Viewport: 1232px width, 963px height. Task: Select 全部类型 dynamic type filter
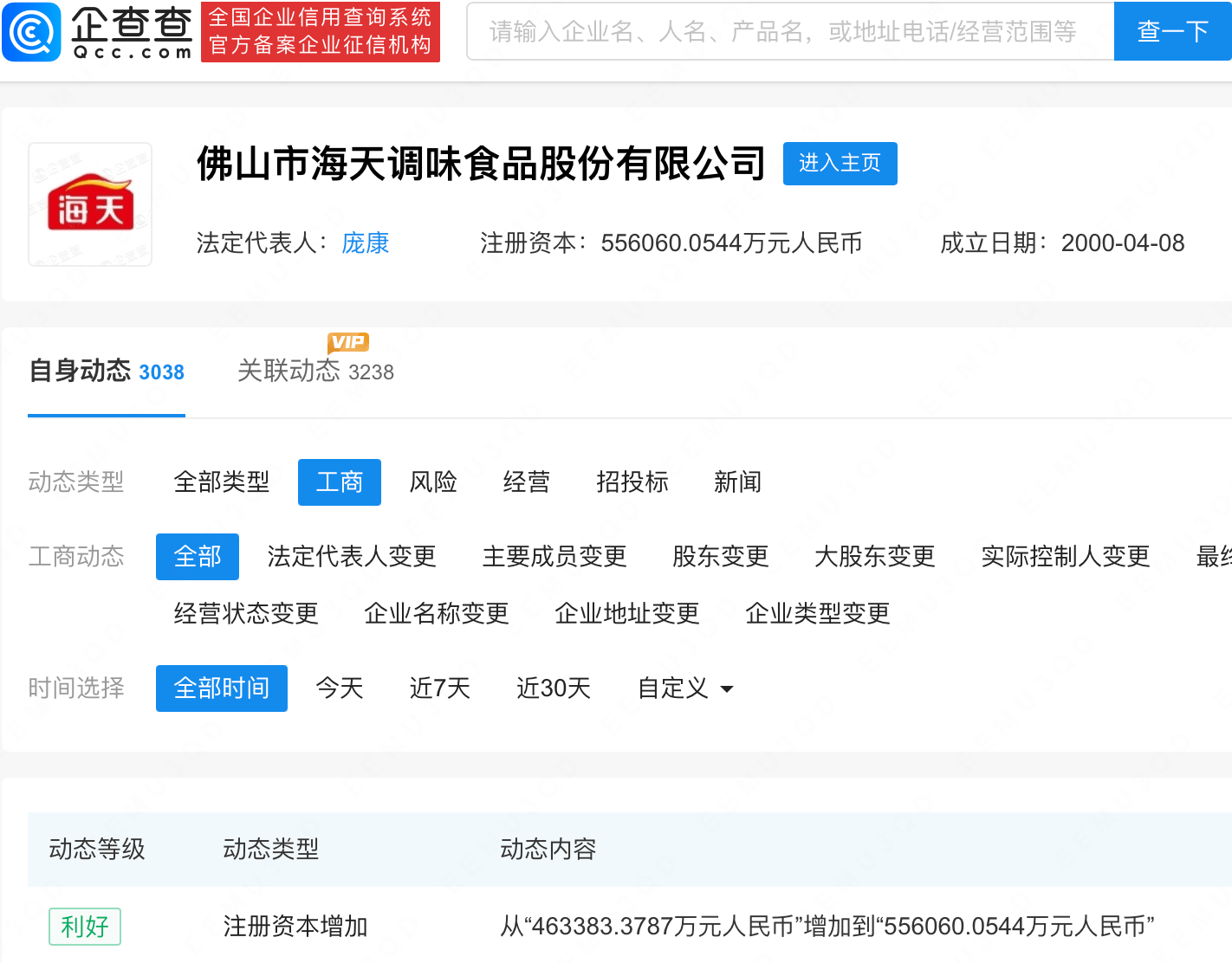tap(221, 482)
